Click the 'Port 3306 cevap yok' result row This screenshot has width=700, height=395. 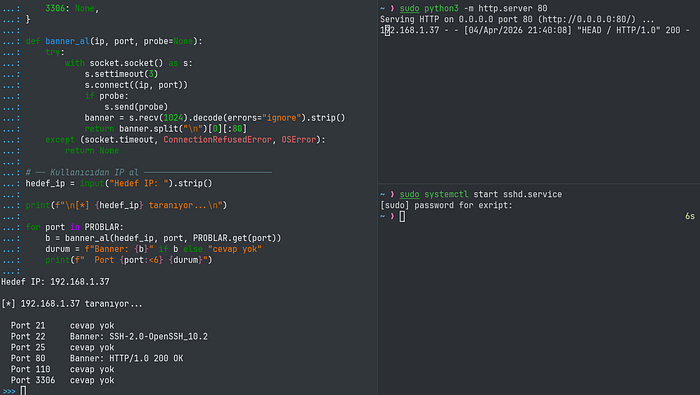pyautogui.click(x=62, y=380)
